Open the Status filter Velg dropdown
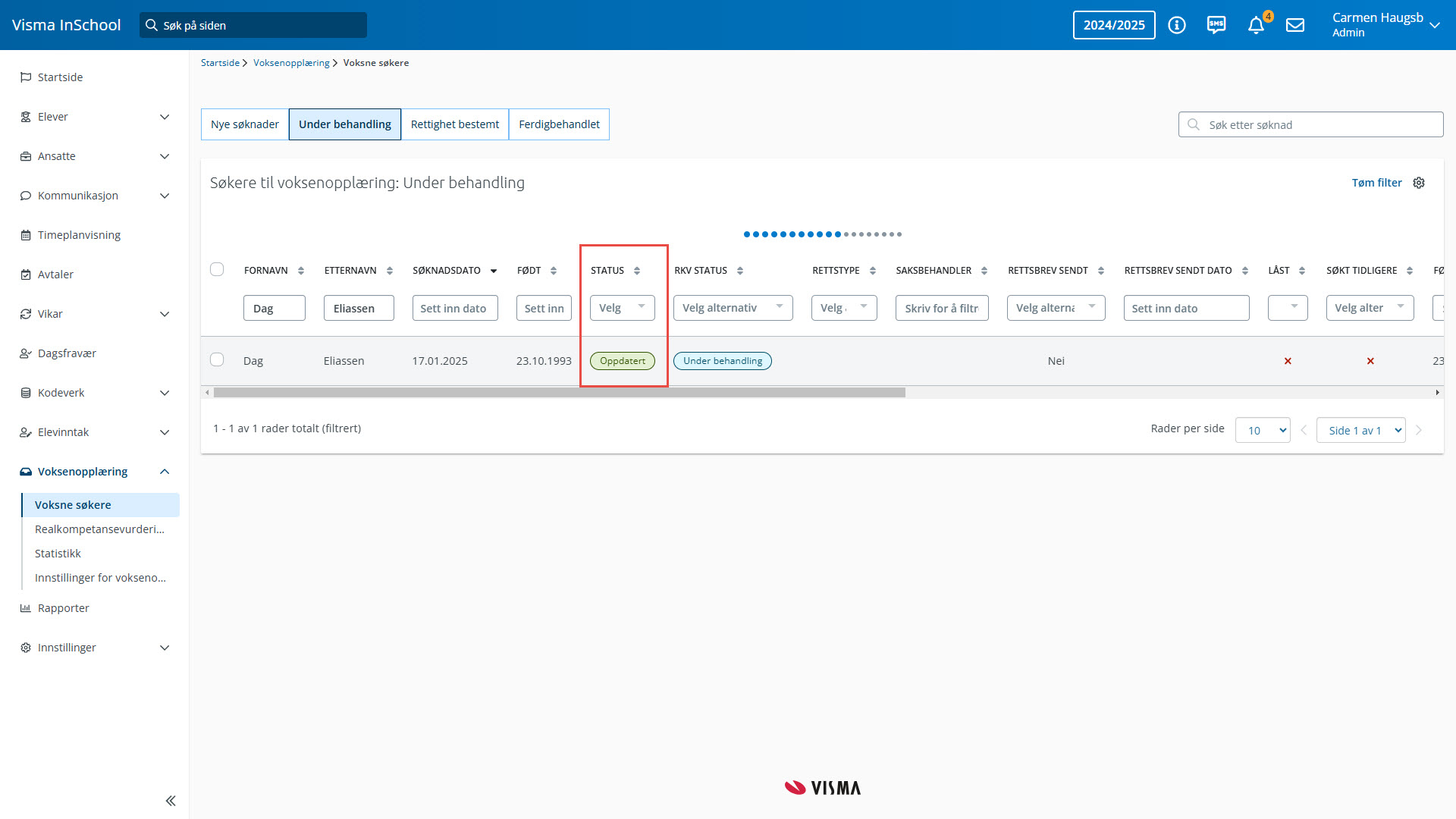The height and width of the screenshot is (819, 1456). tap(622, 308)
